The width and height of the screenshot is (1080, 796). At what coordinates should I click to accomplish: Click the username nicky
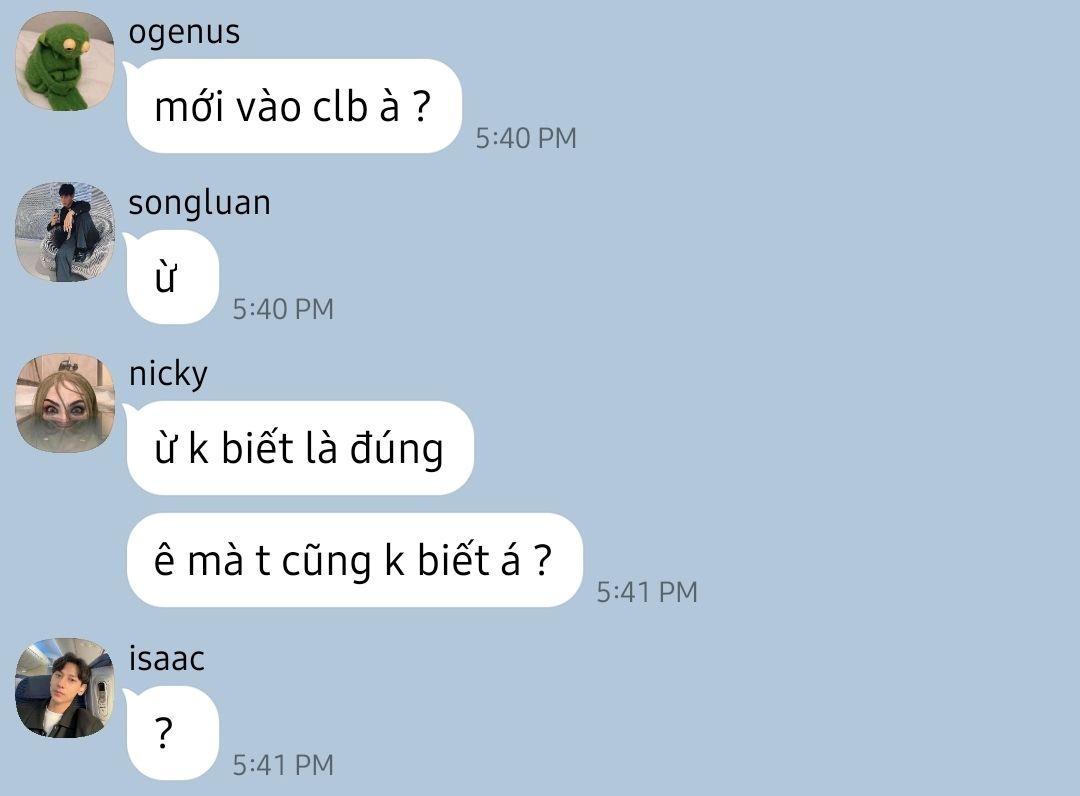coord(168,374)
